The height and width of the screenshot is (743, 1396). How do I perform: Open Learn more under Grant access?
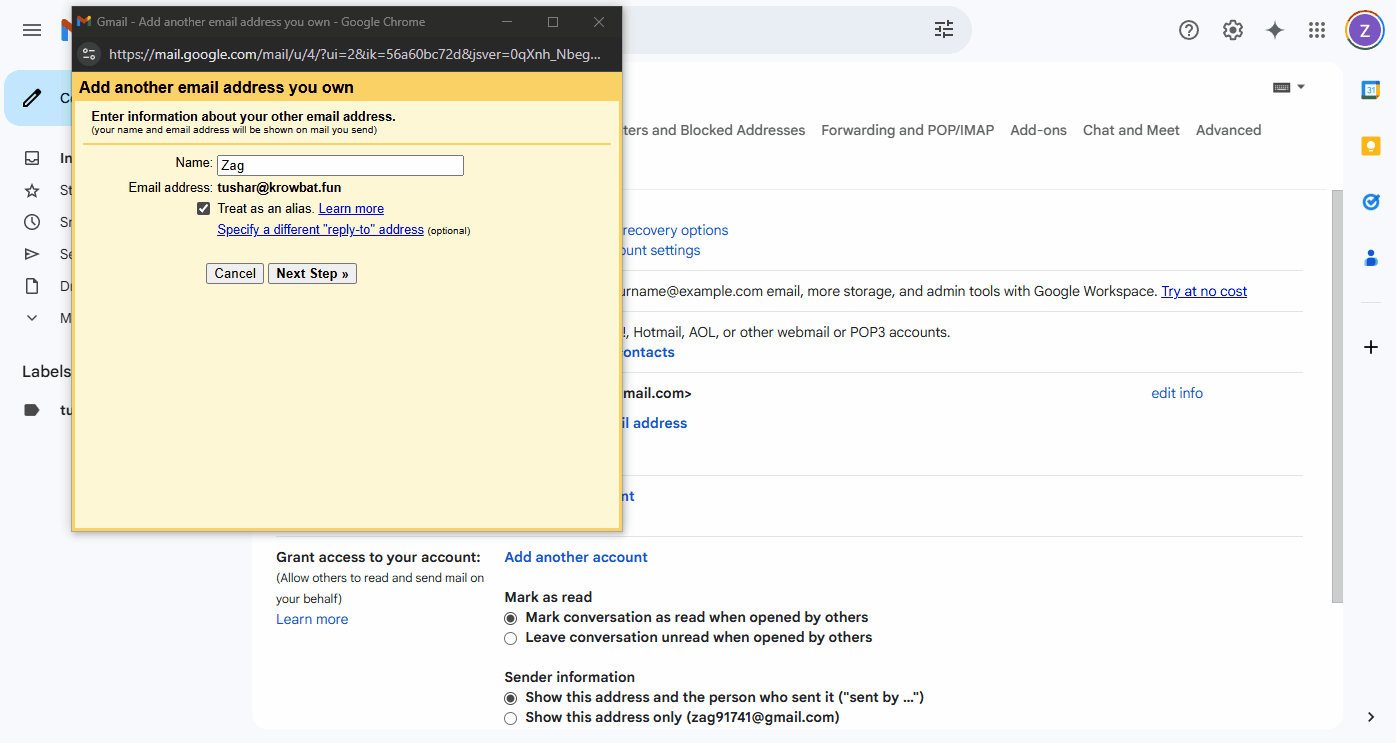tap(312, 619)
